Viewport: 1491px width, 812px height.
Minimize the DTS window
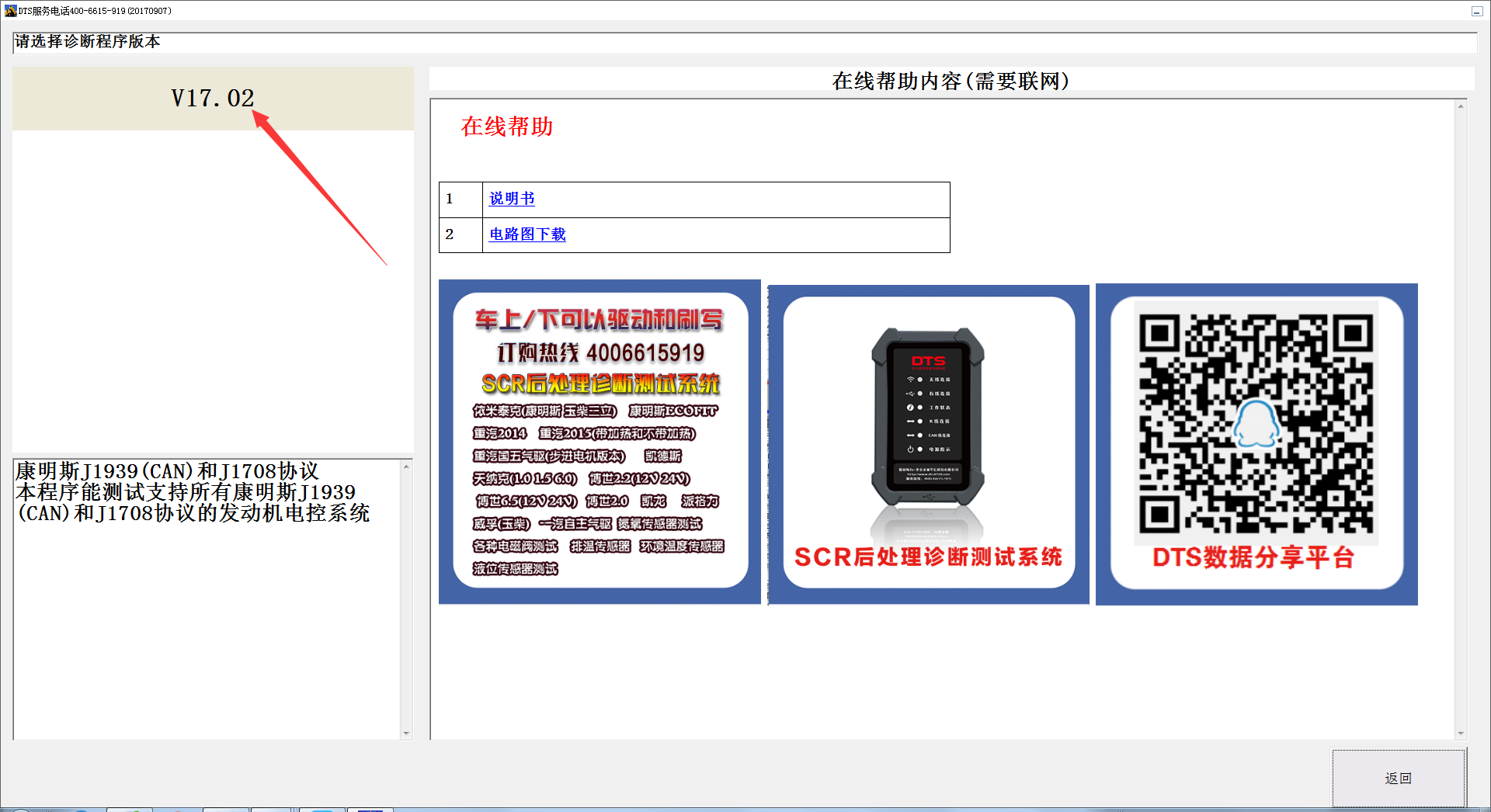1476,11
